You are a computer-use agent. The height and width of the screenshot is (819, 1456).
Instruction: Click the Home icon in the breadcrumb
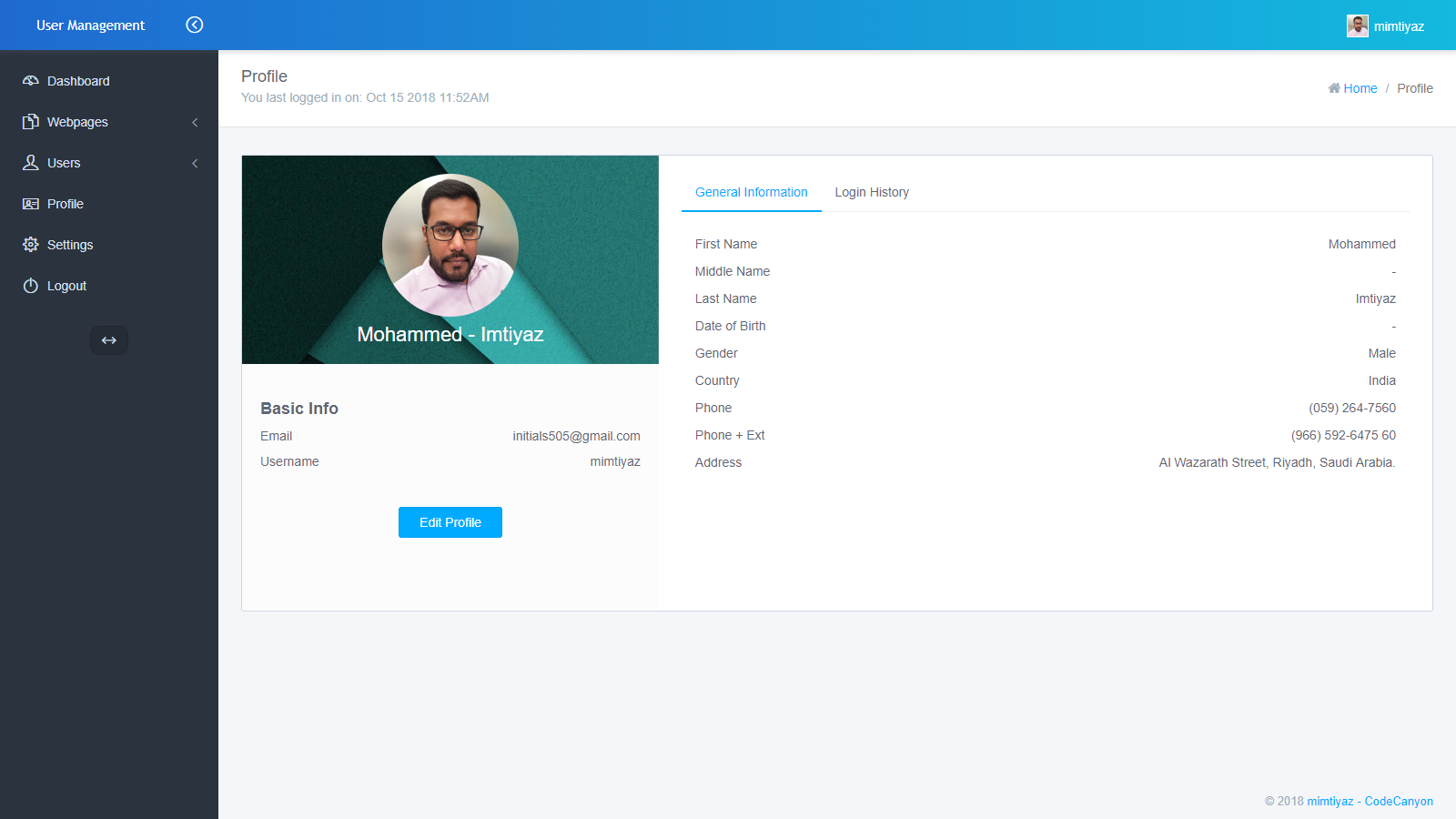click(x=1334, y=88)
